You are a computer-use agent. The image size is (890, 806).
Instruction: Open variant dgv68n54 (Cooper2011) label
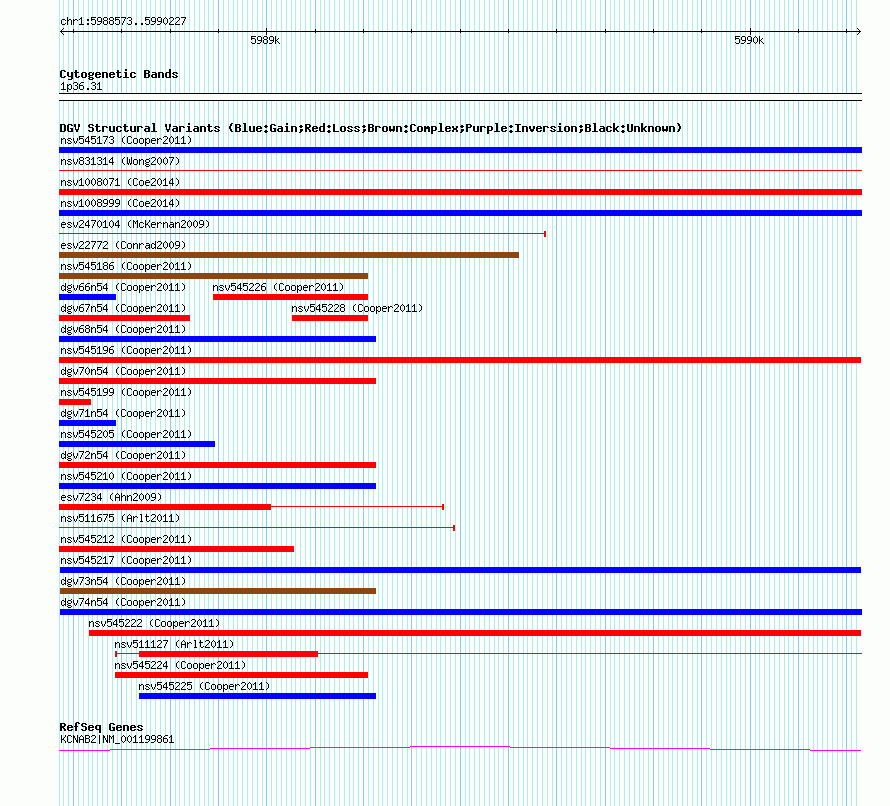(x=123, y=329)
